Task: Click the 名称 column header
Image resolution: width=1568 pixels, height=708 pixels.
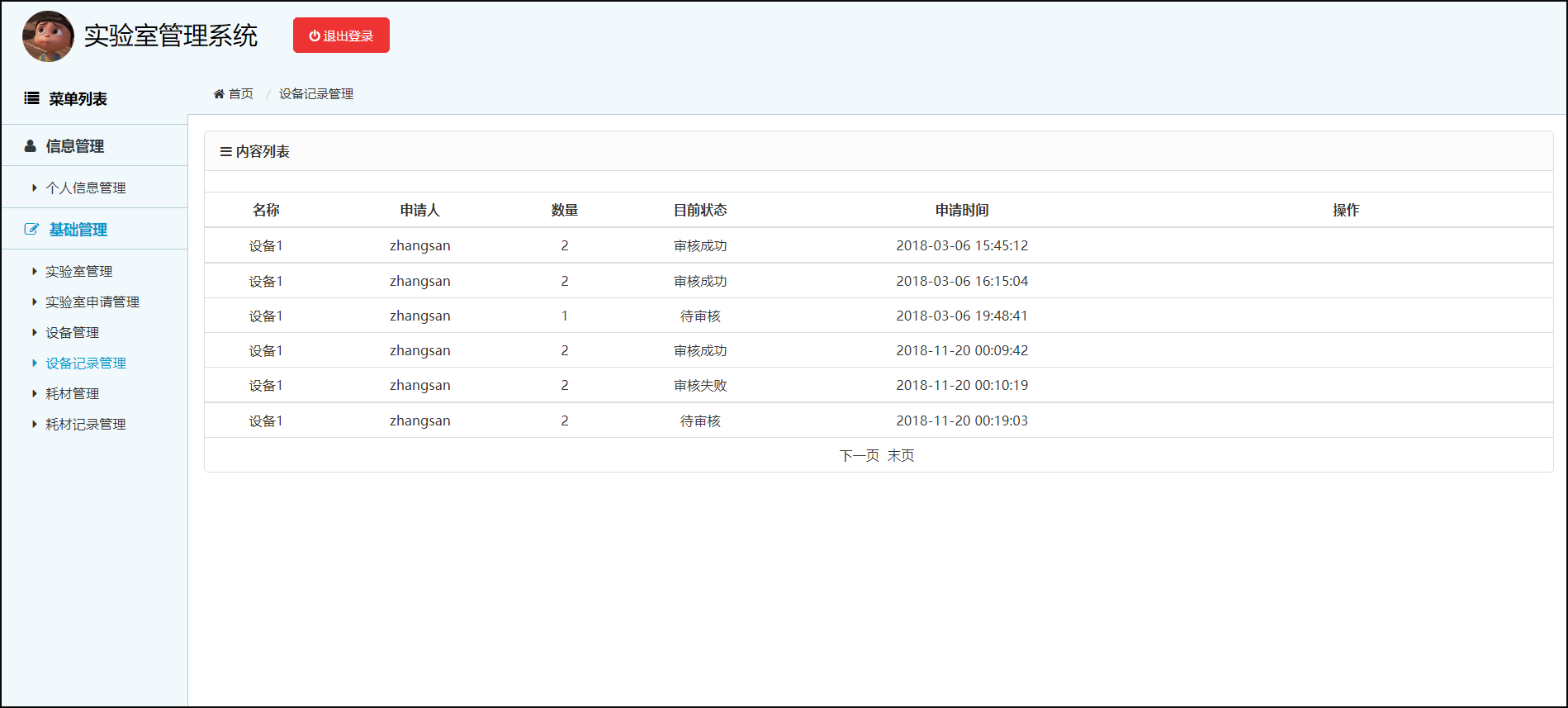Action: [x=266, y=211]
